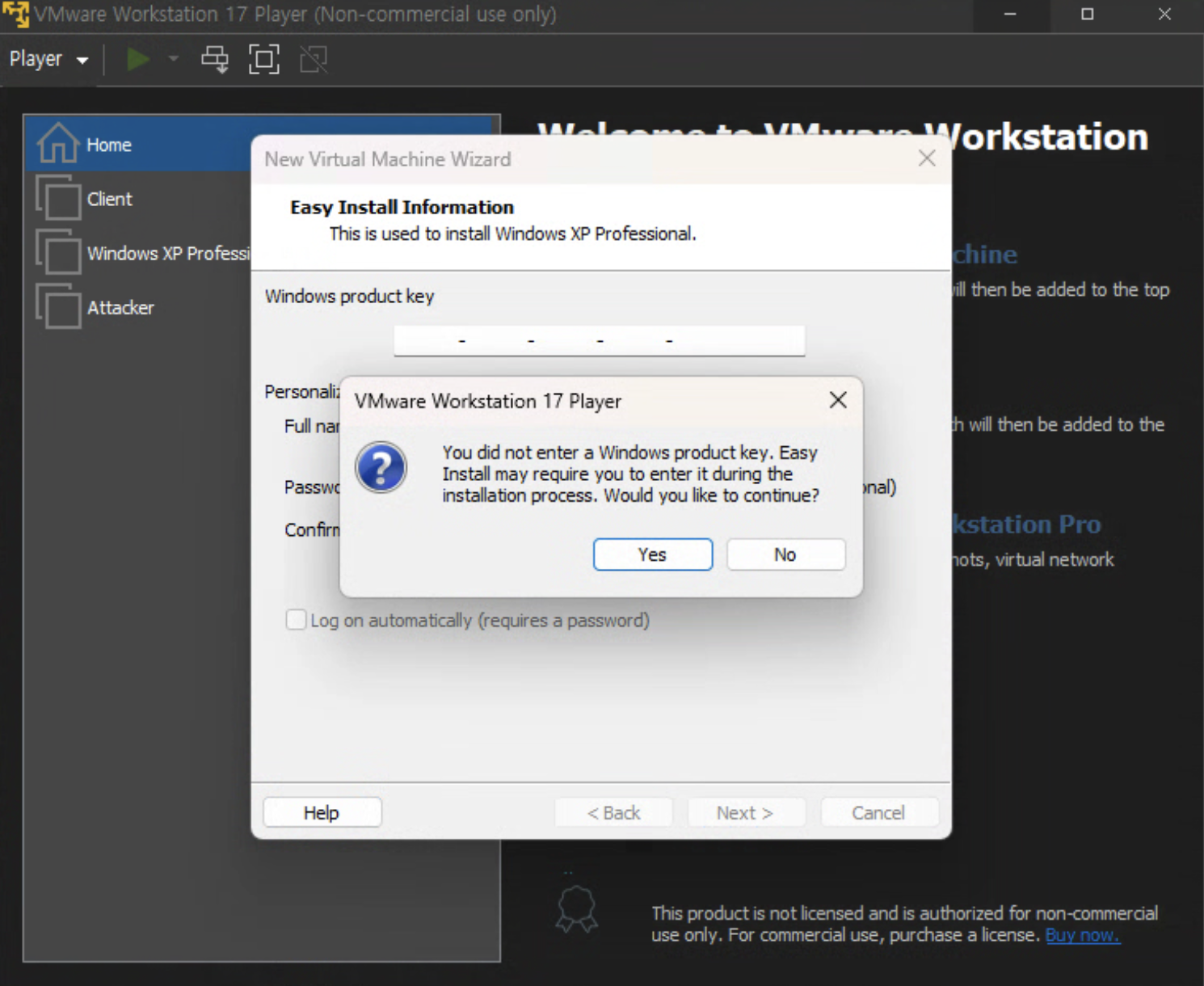The width and height of the screenshot is (1204, 986).
Task: Click 'Easy Install Information' heading
Action: [x=402, y=207]
